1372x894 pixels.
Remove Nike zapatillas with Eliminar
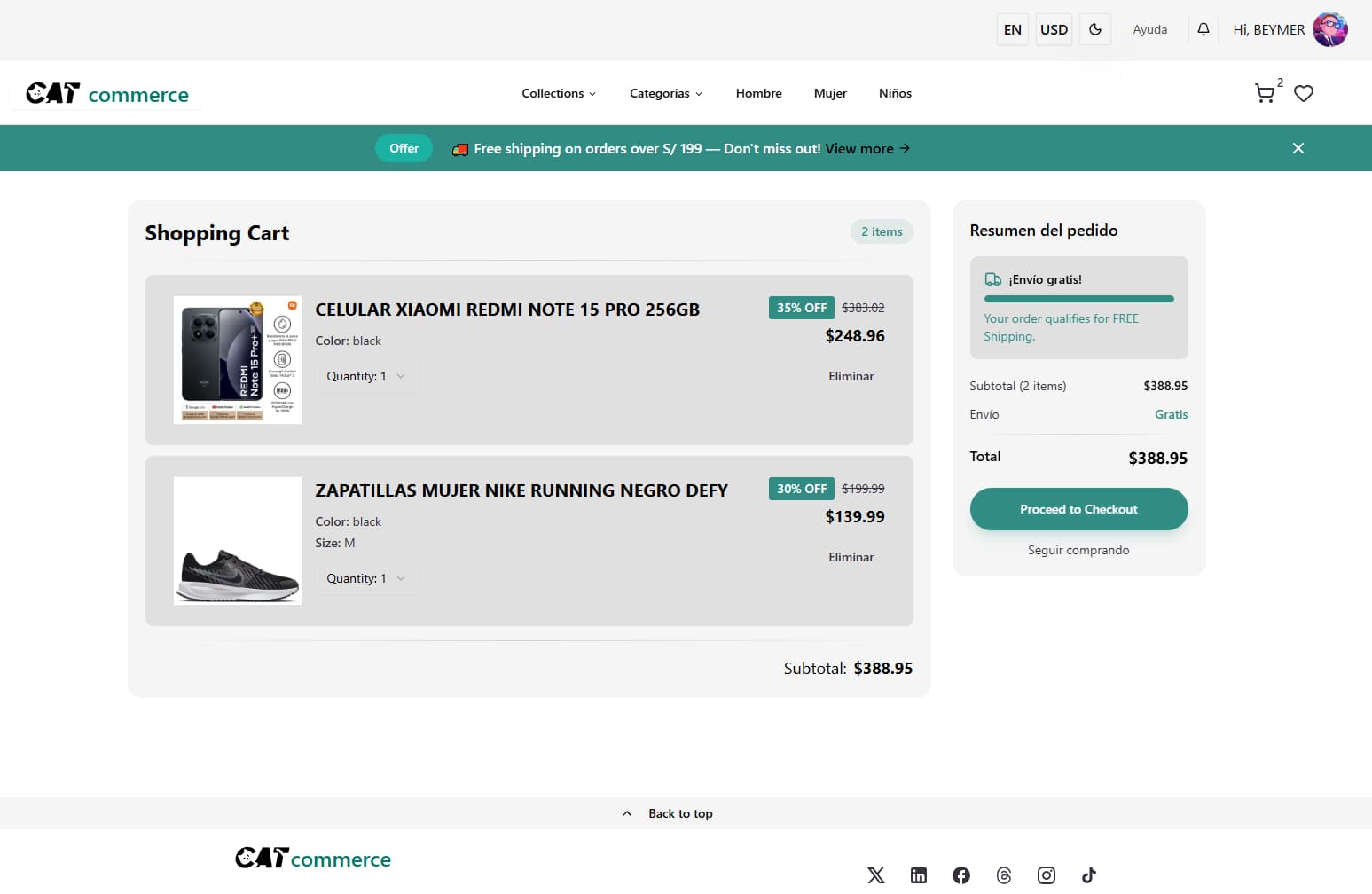(x=851, y=557)
